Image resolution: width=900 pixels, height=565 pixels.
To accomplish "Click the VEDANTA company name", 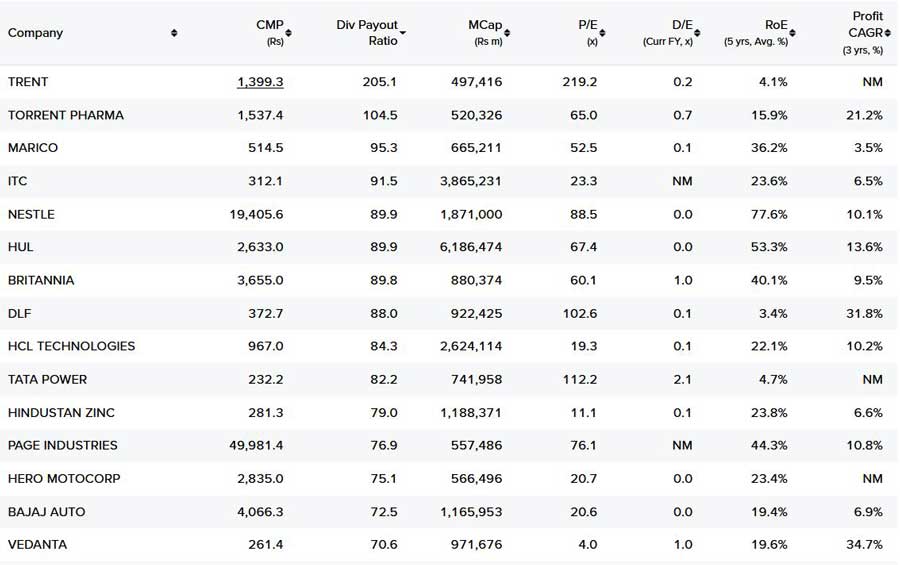I will [x=37, y=545].
